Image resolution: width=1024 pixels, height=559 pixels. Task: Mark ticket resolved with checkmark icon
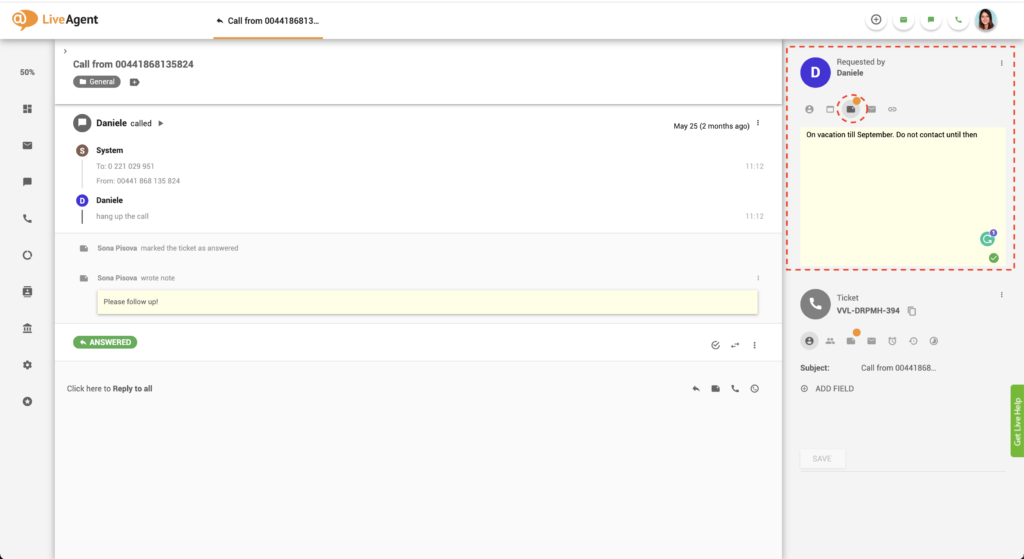(715, 345)
